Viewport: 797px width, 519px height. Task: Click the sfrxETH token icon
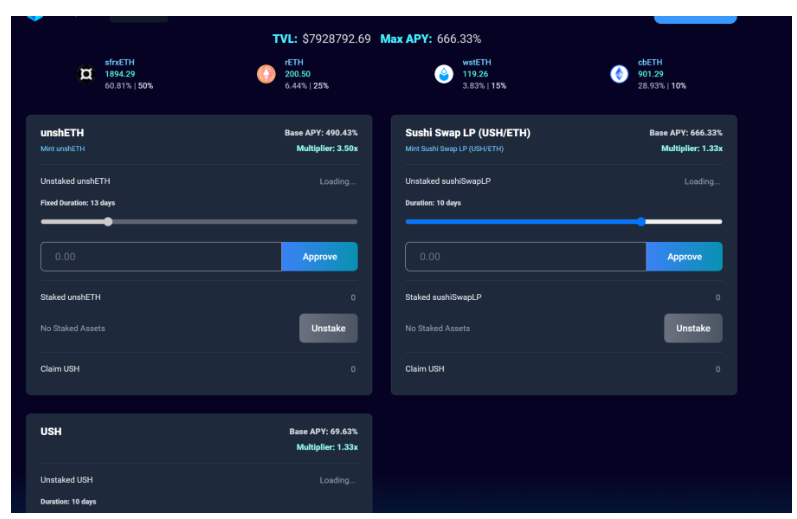click(86, 74)
